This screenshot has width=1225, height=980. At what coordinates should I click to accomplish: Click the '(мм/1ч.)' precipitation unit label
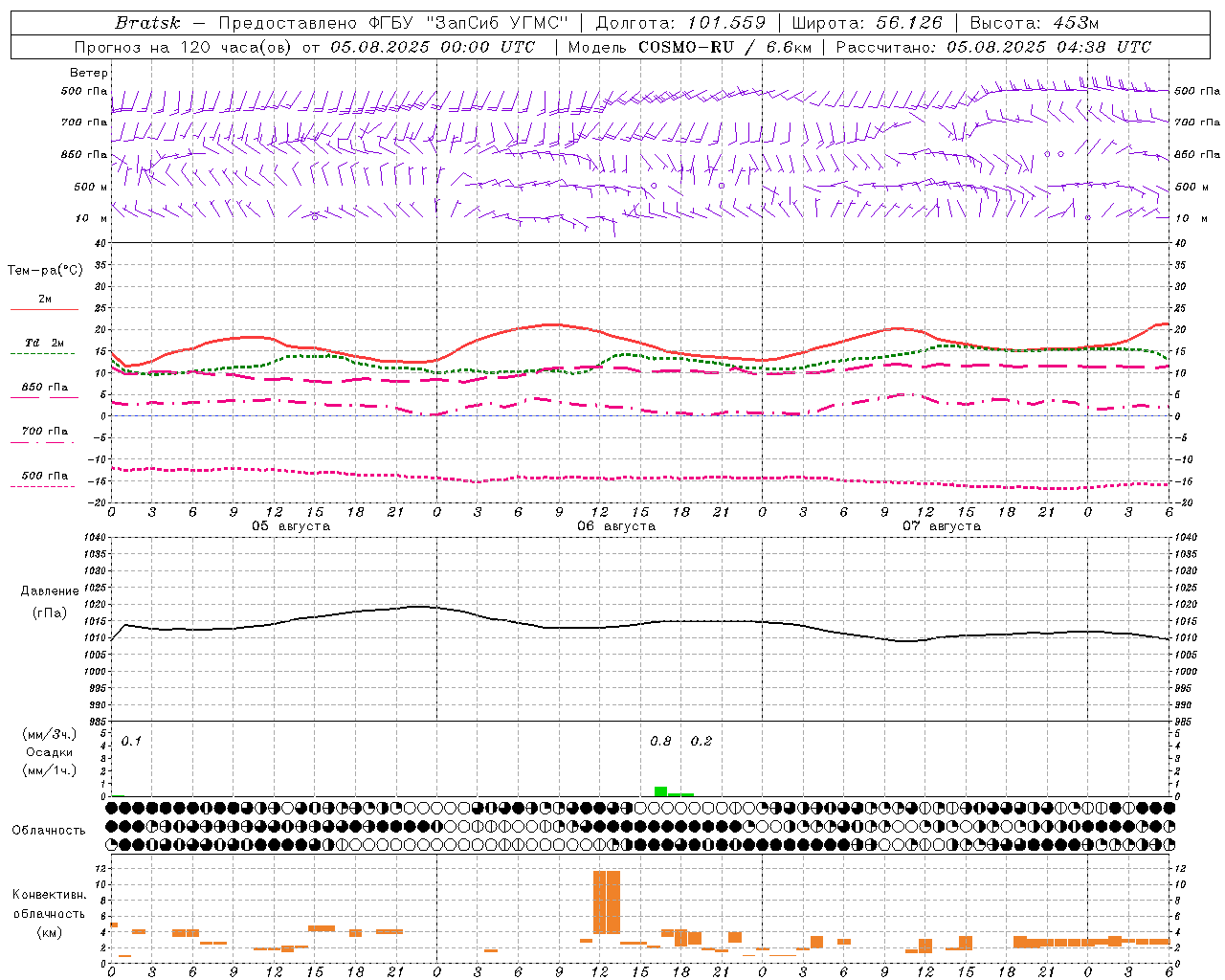tap(50, 770)
